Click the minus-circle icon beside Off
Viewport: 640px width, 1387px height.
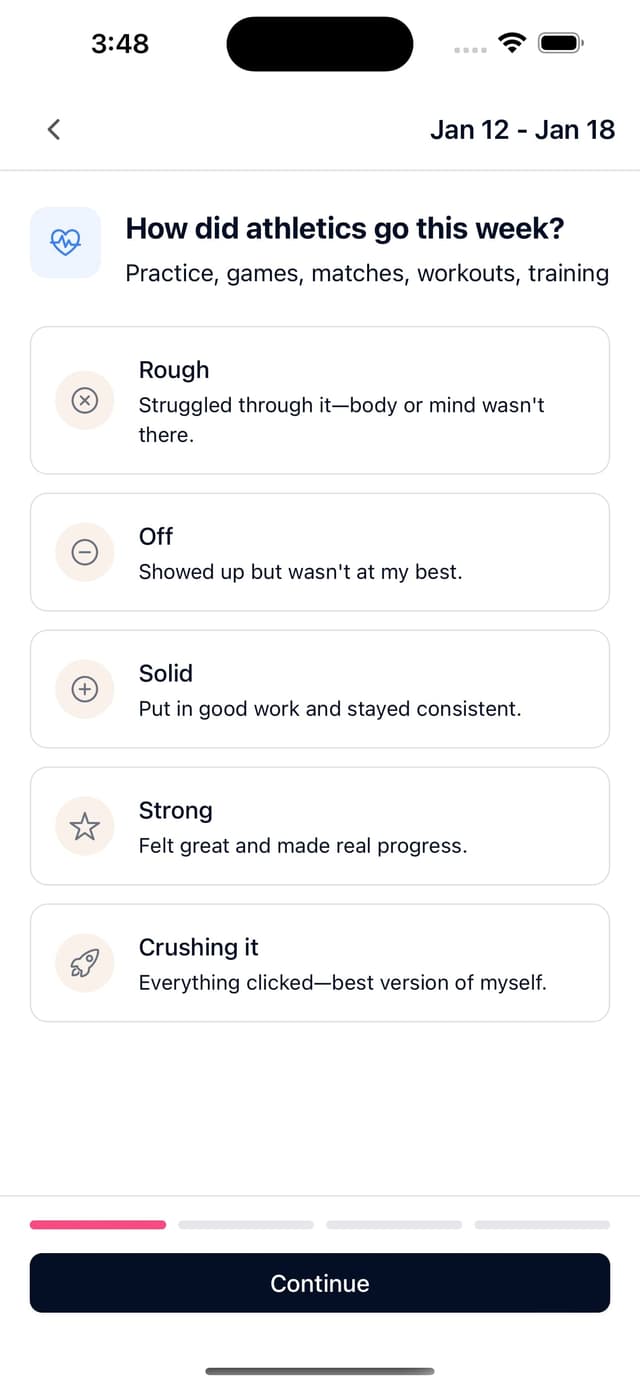pyautogui.click(x=85, y=552)
